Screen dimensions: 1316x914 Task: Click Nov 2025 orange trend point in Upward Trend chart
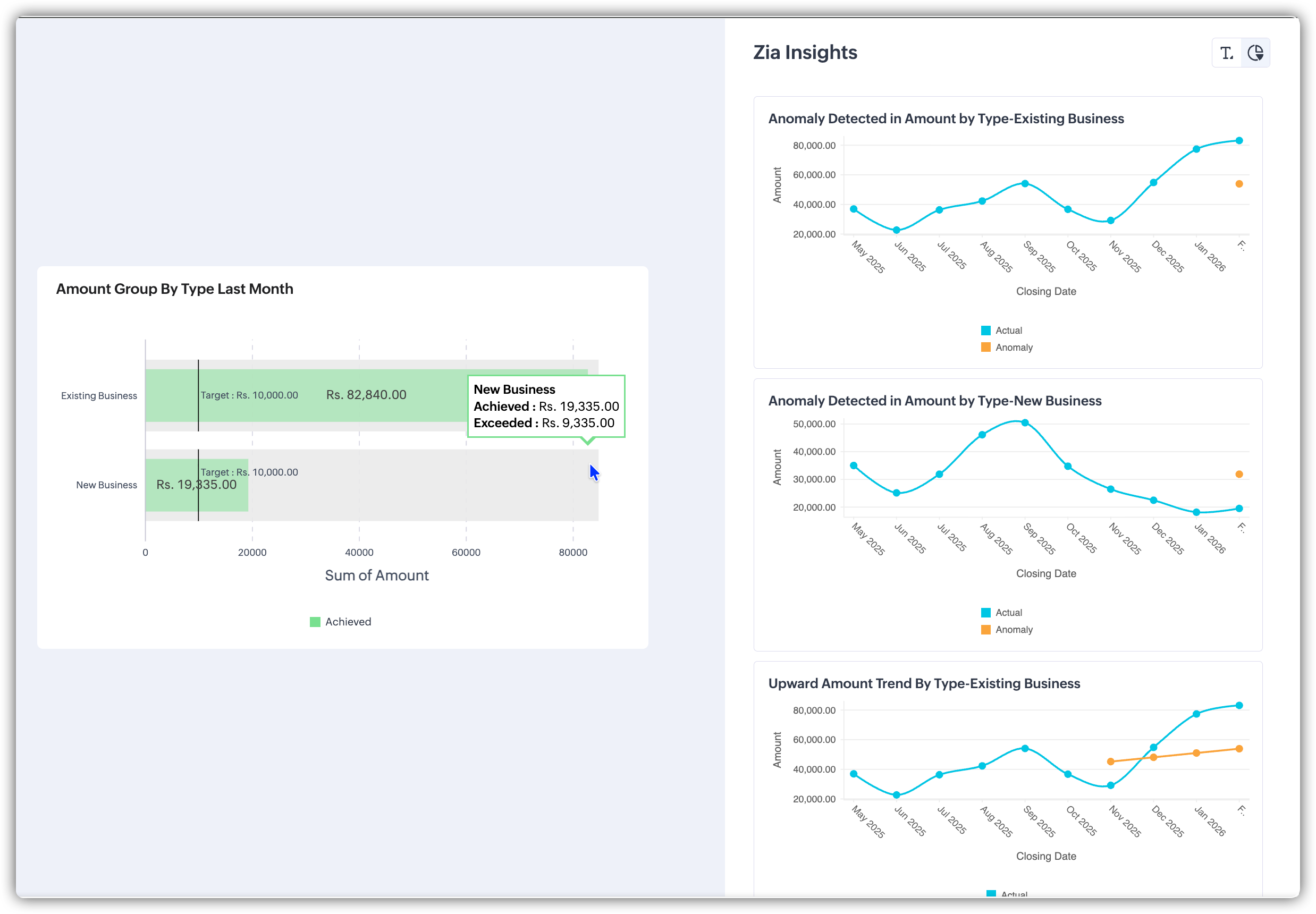pos(1111,761)
